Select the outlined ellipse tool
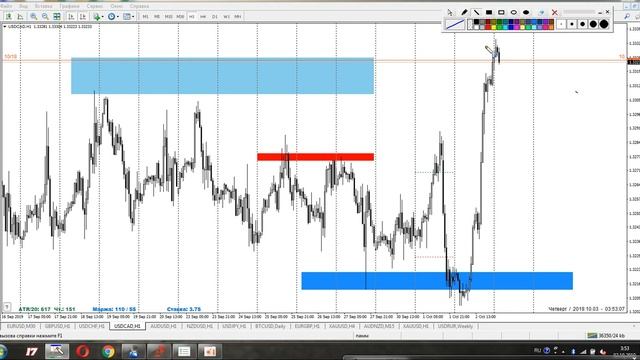This screenshot has width=640, height=360. 514,12
